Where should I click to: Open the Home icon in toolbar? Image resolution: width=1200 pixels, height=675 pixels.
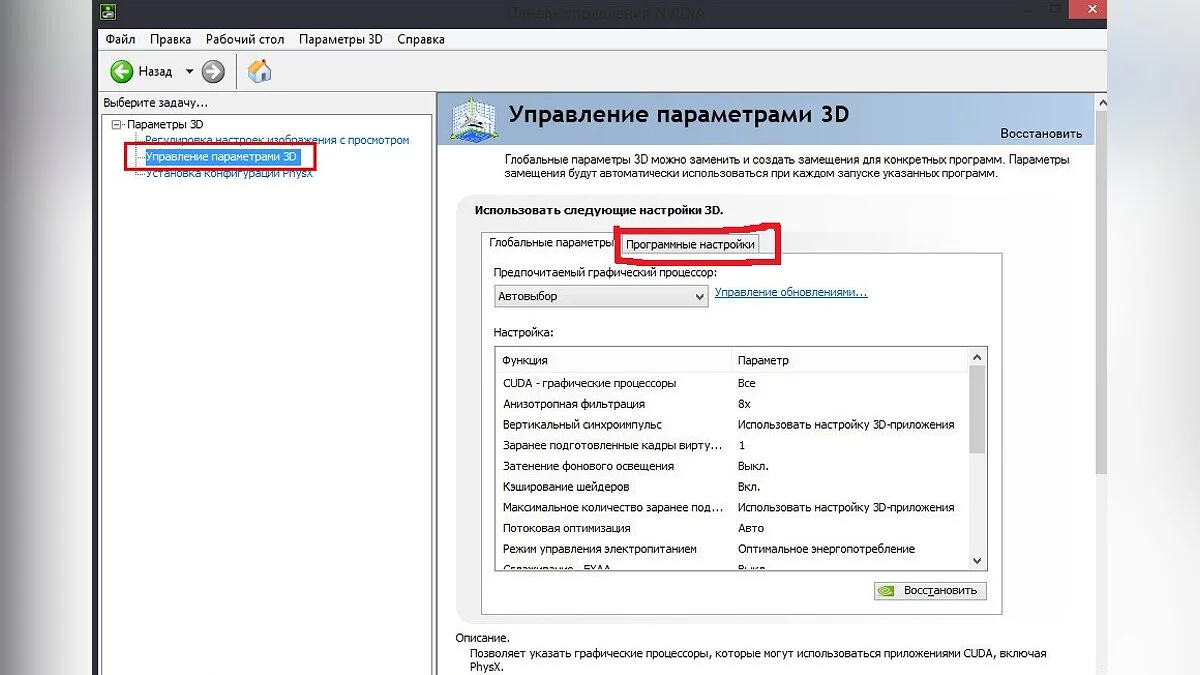tap(259, 71)
